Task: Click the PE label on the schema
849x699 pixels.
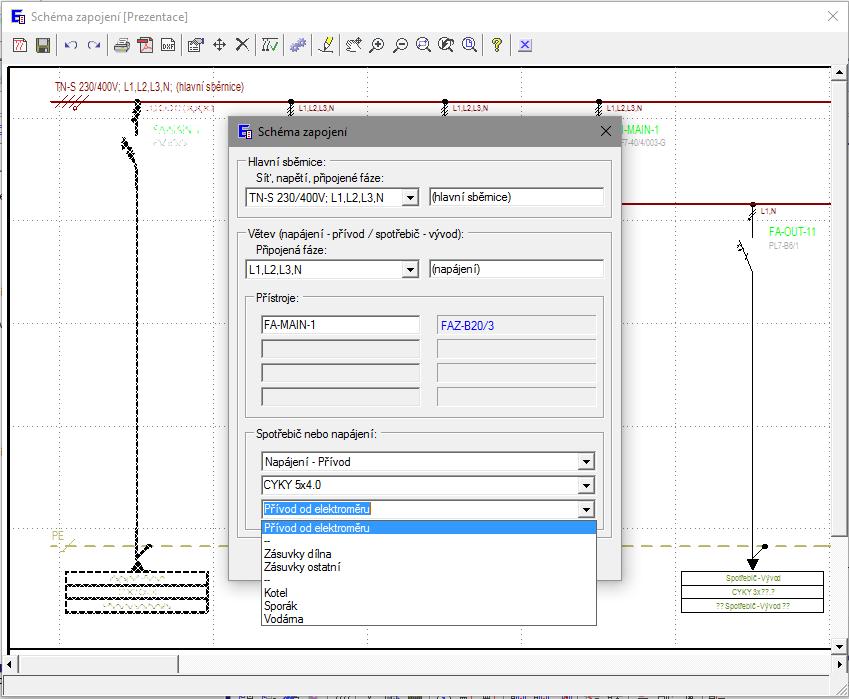Action: 58,535
